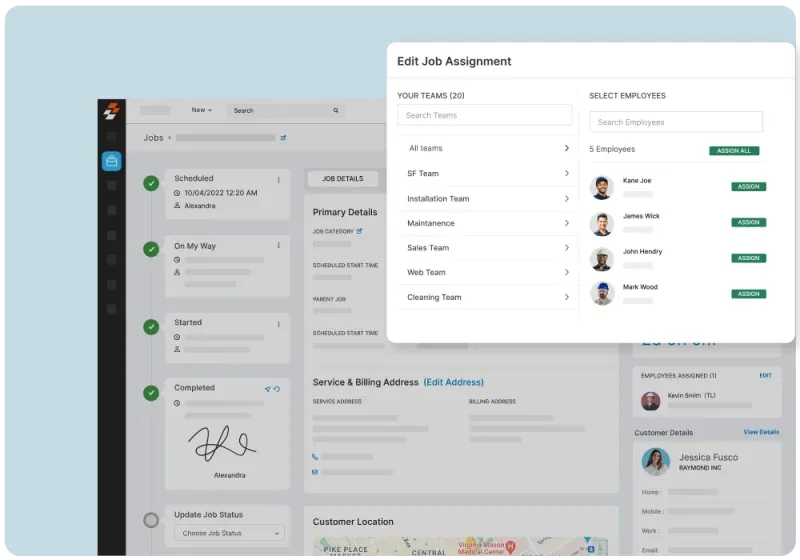Click the location arrow icon on Completed card
Viewport: 800px width, 560px height.
click(267, 389)
